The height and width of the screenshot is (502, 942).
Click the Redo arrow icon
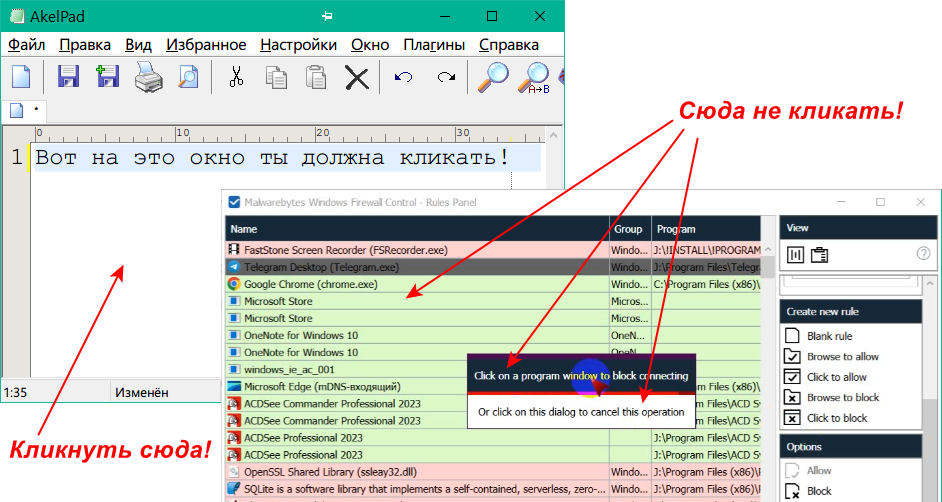click(x=446, y=77)
